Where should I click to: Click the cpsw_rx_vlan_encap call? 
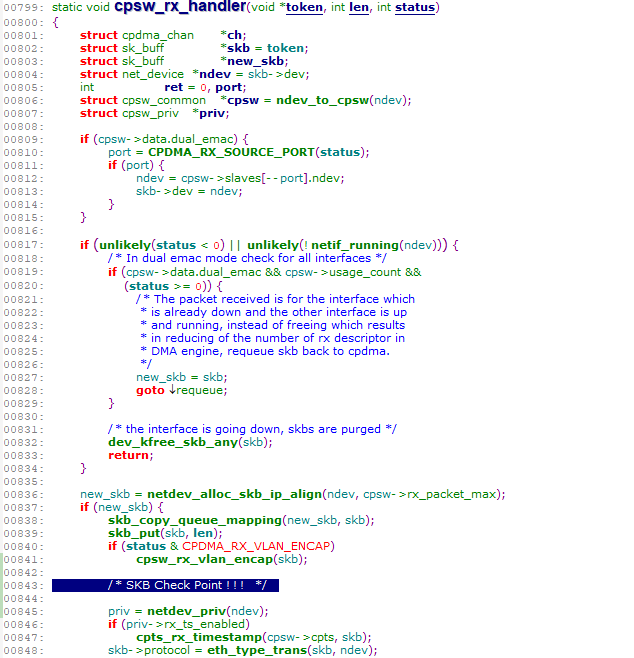[x=204, y=559]
